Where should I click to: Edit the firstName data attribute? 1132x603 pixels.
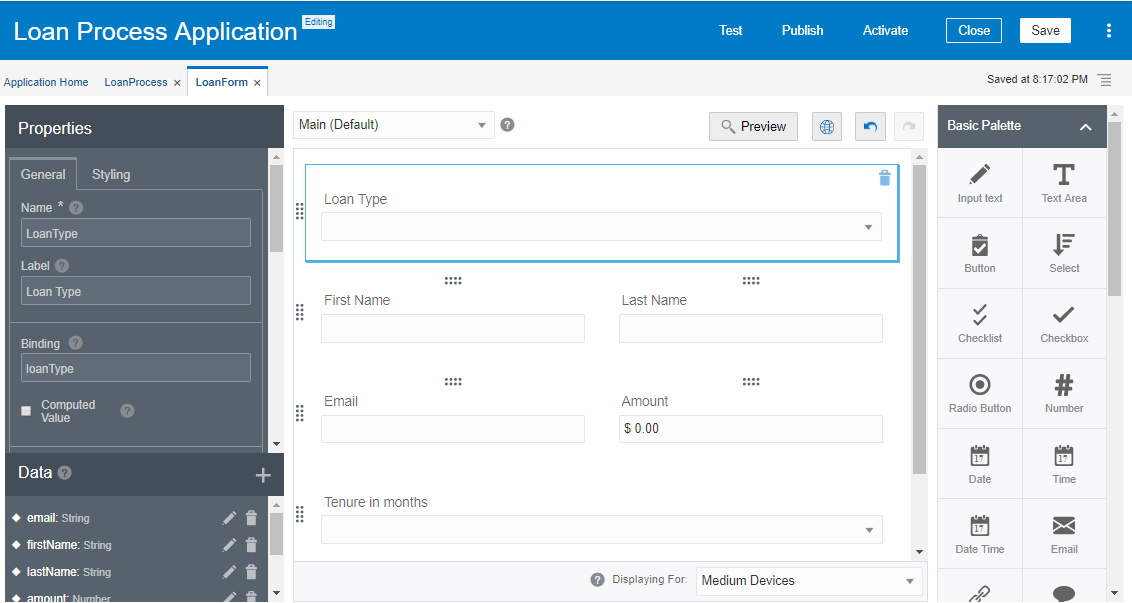tap(229, 545)
